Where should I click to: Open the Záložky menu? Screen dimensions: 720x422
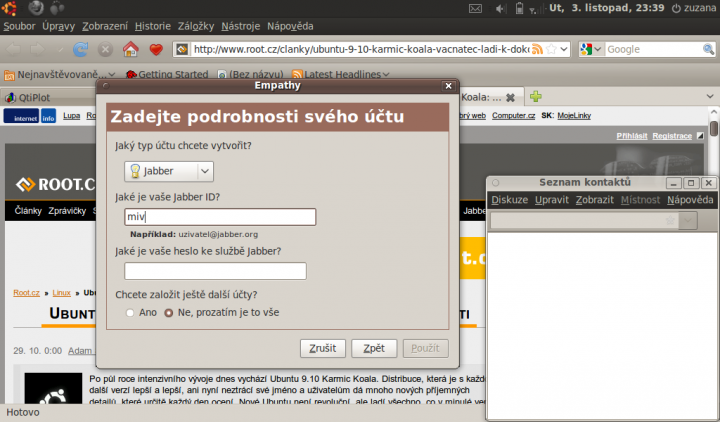[196, 26]
